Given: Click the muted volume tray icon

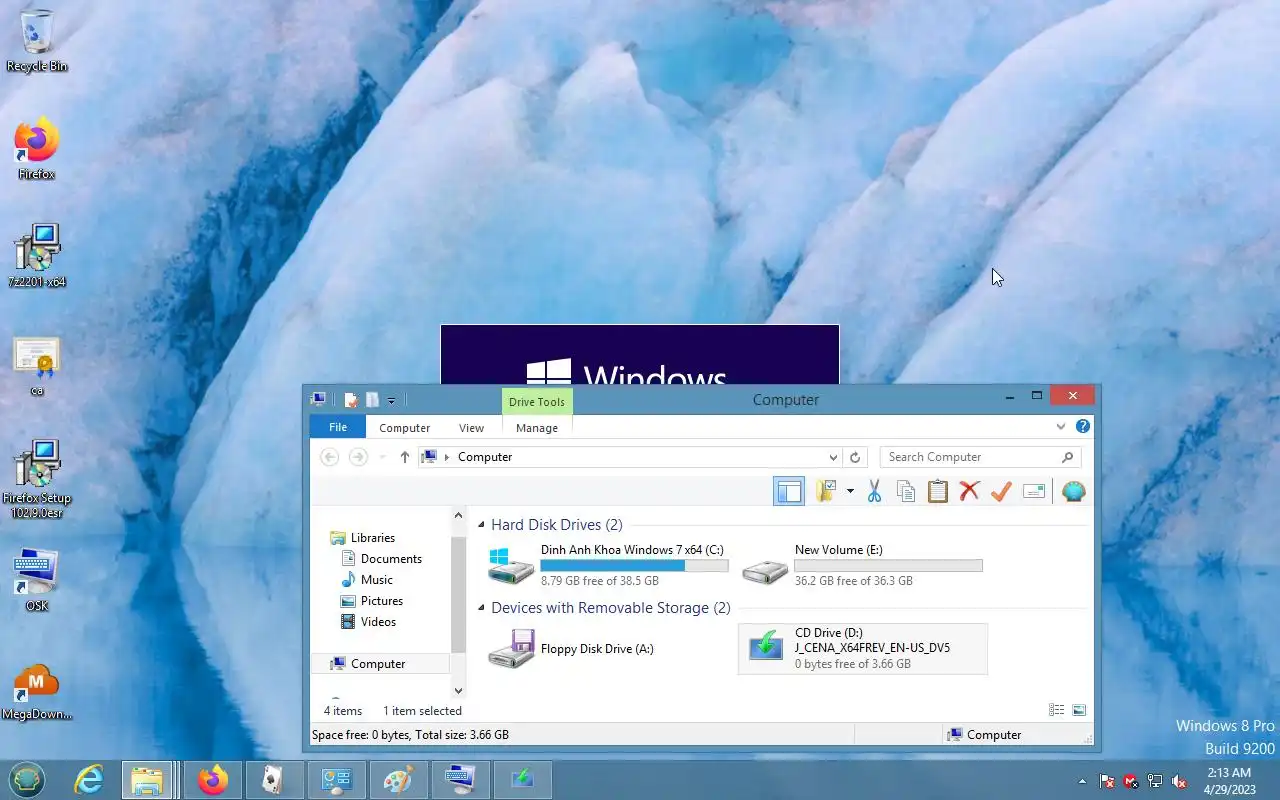Looking at the screenshot, I should point(1179,781).
